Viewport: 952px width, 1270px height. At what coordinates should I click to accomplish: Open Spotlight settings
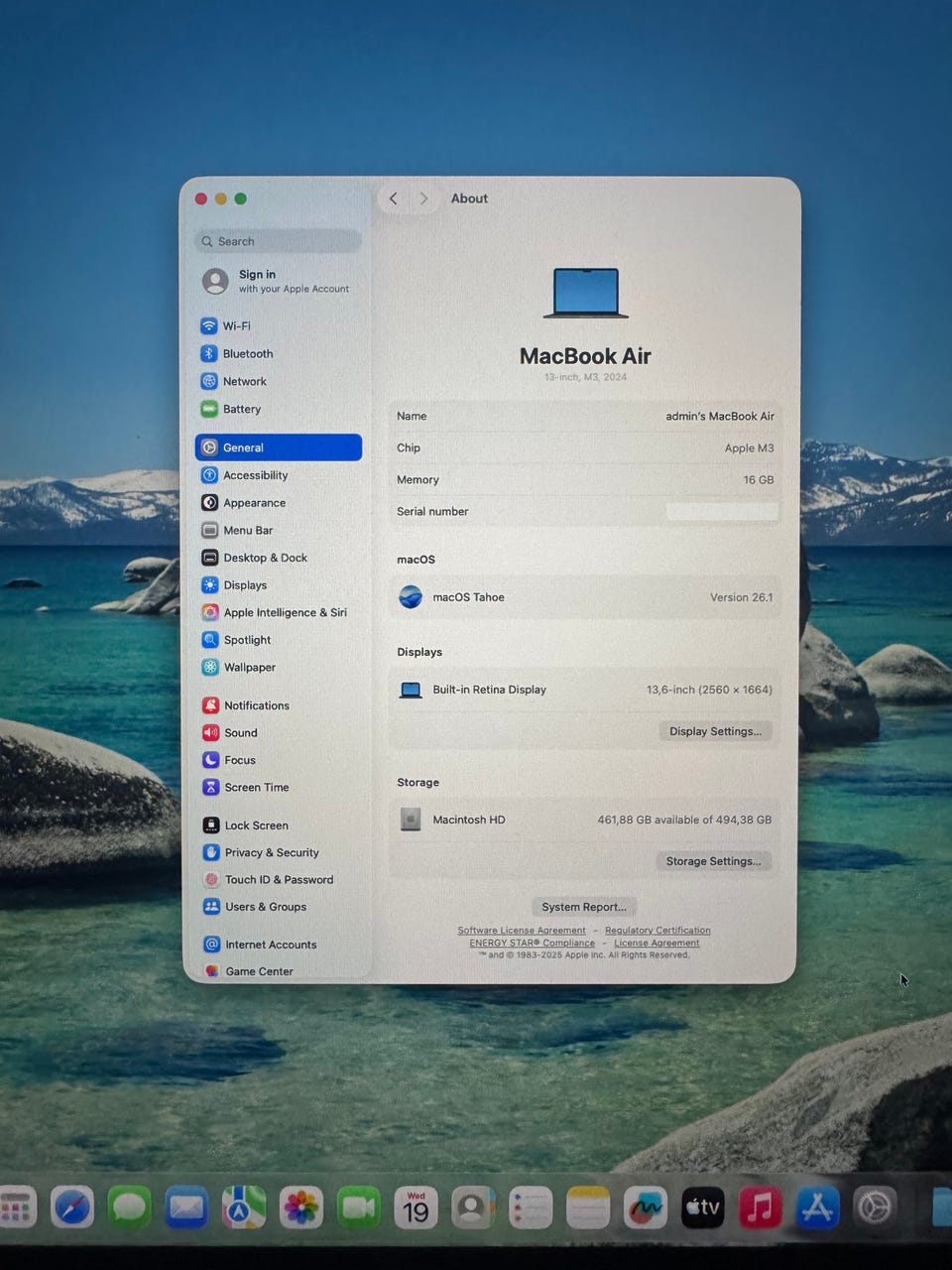(x=278, y=640)
